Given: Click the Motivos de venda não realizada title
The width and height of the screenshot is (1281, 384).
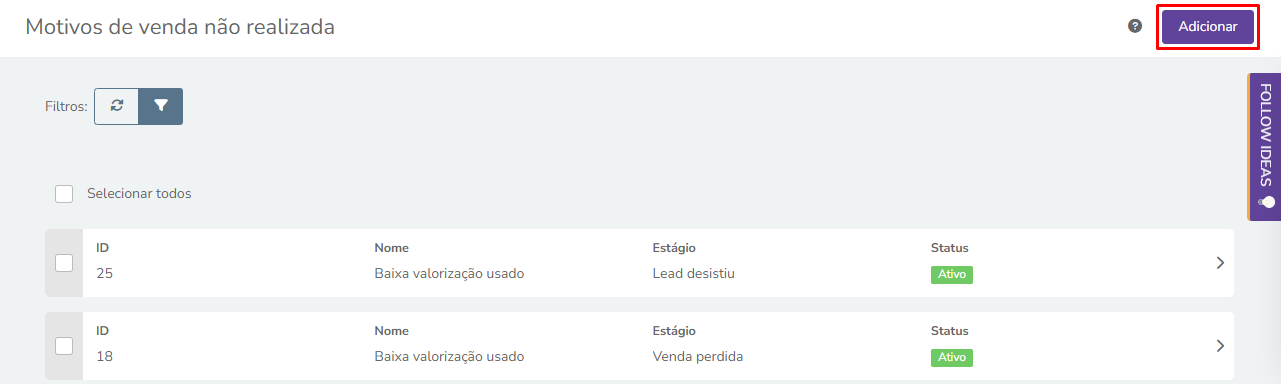Looking at the screenshot, I should tap(180, 27).
